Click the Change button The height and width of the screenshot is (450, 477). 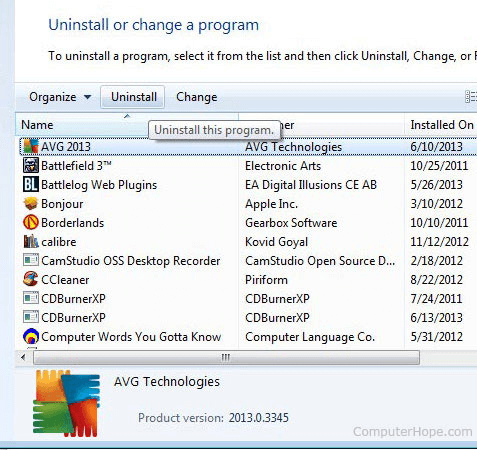coord(197,97)
